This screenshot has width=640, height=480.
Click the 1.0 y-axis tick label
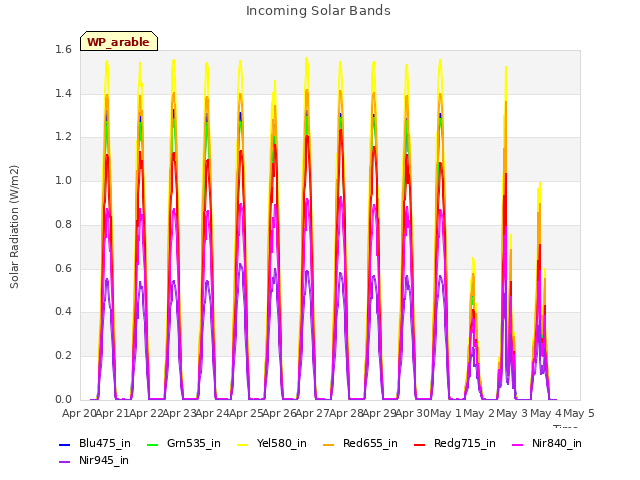tap(63, 181)
